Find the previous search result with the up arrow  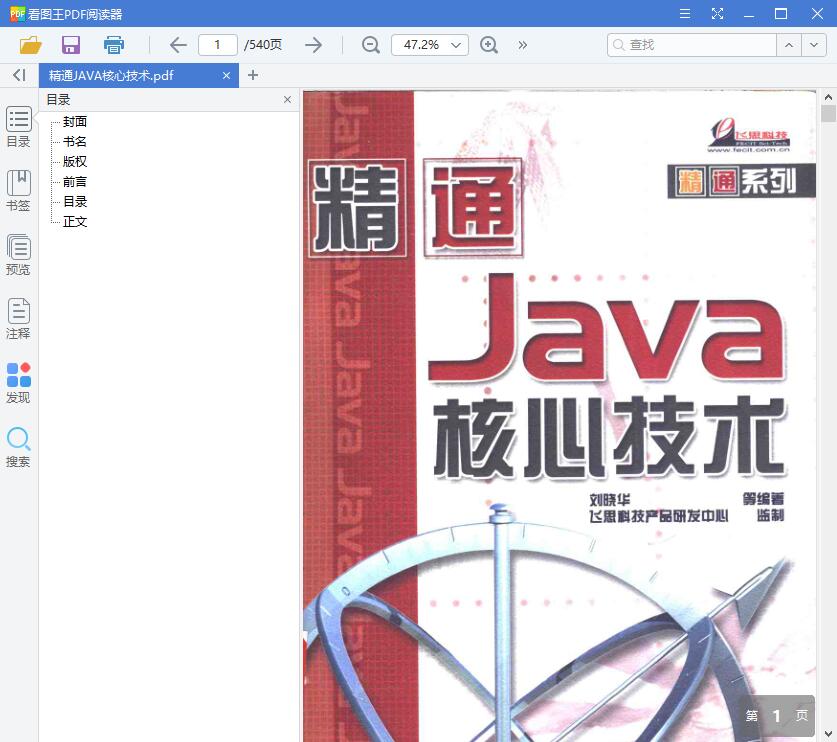(x=789, y=45)
